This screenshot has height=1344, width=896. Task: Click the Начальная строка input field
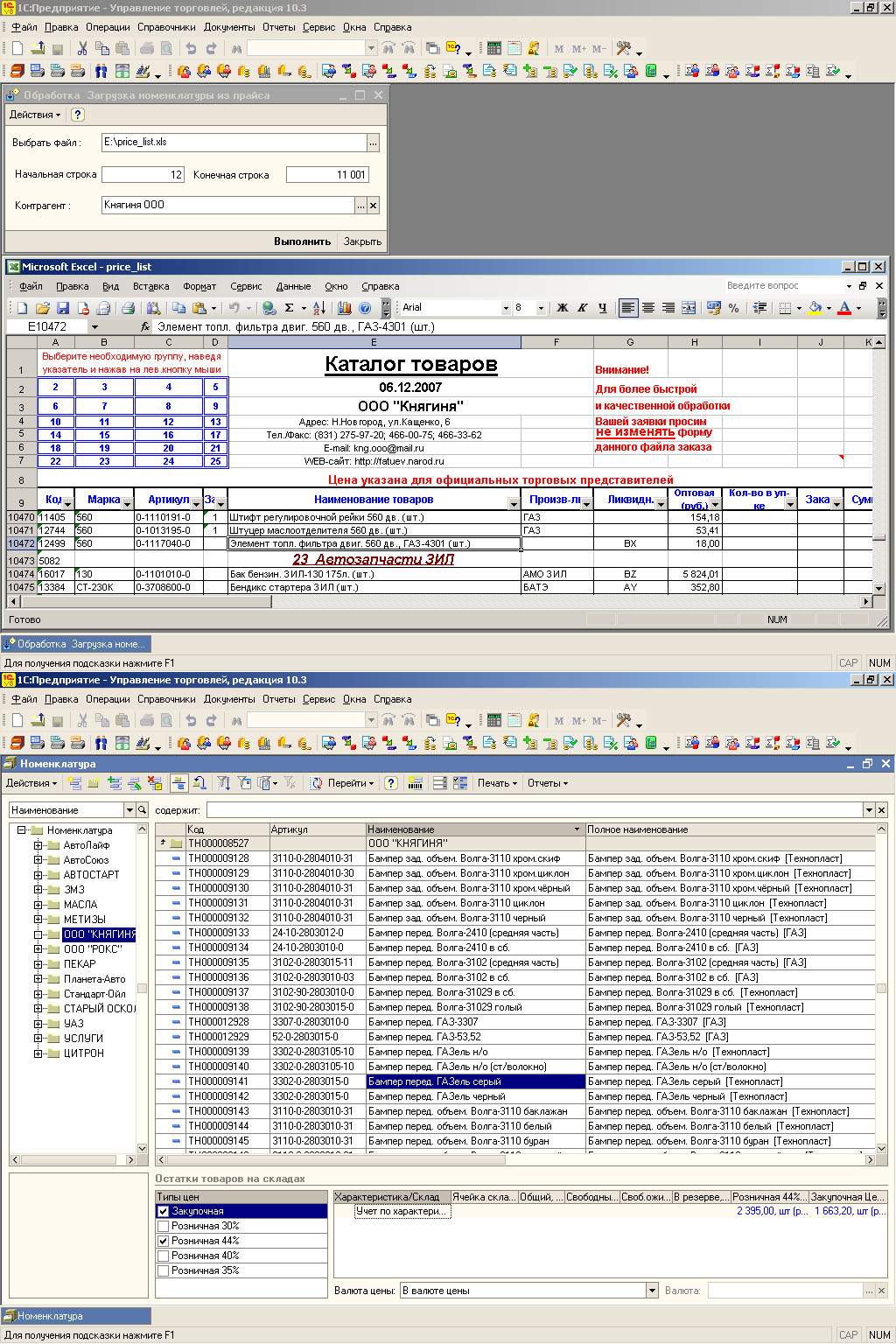click(143, 174)
